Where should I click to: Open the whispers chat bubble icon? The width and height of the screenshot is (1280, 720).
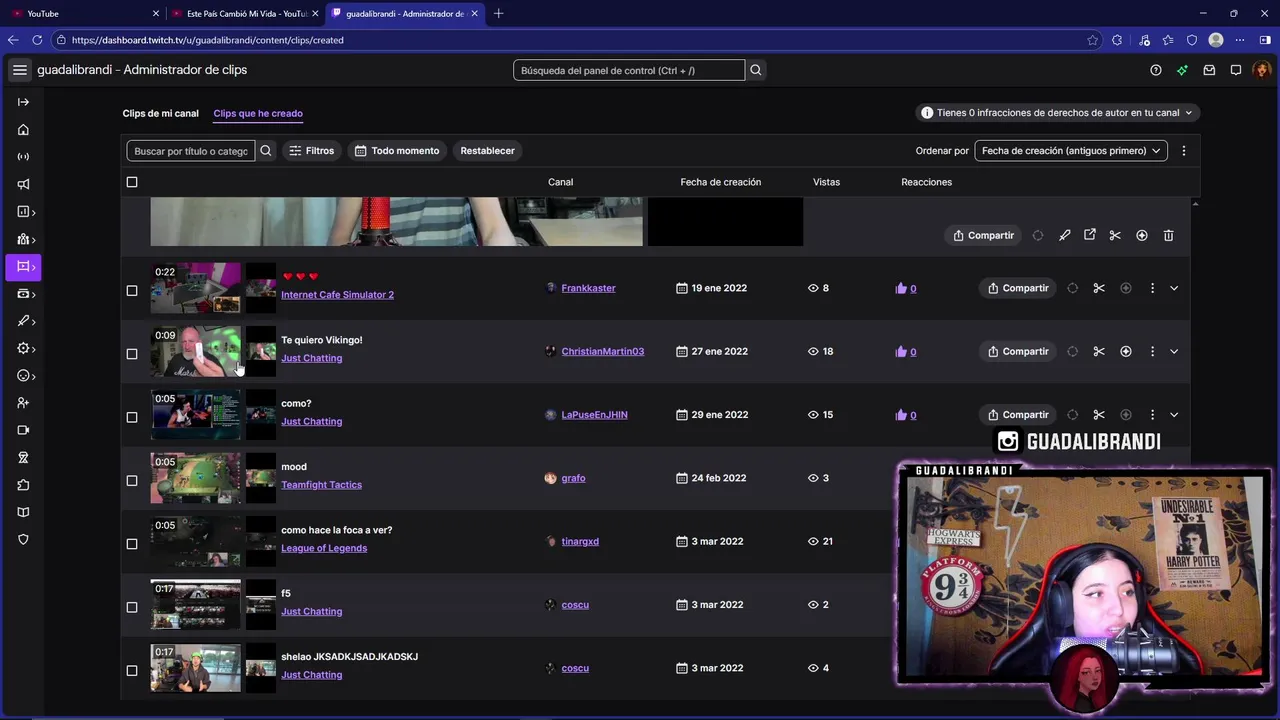coord(1236,70)
